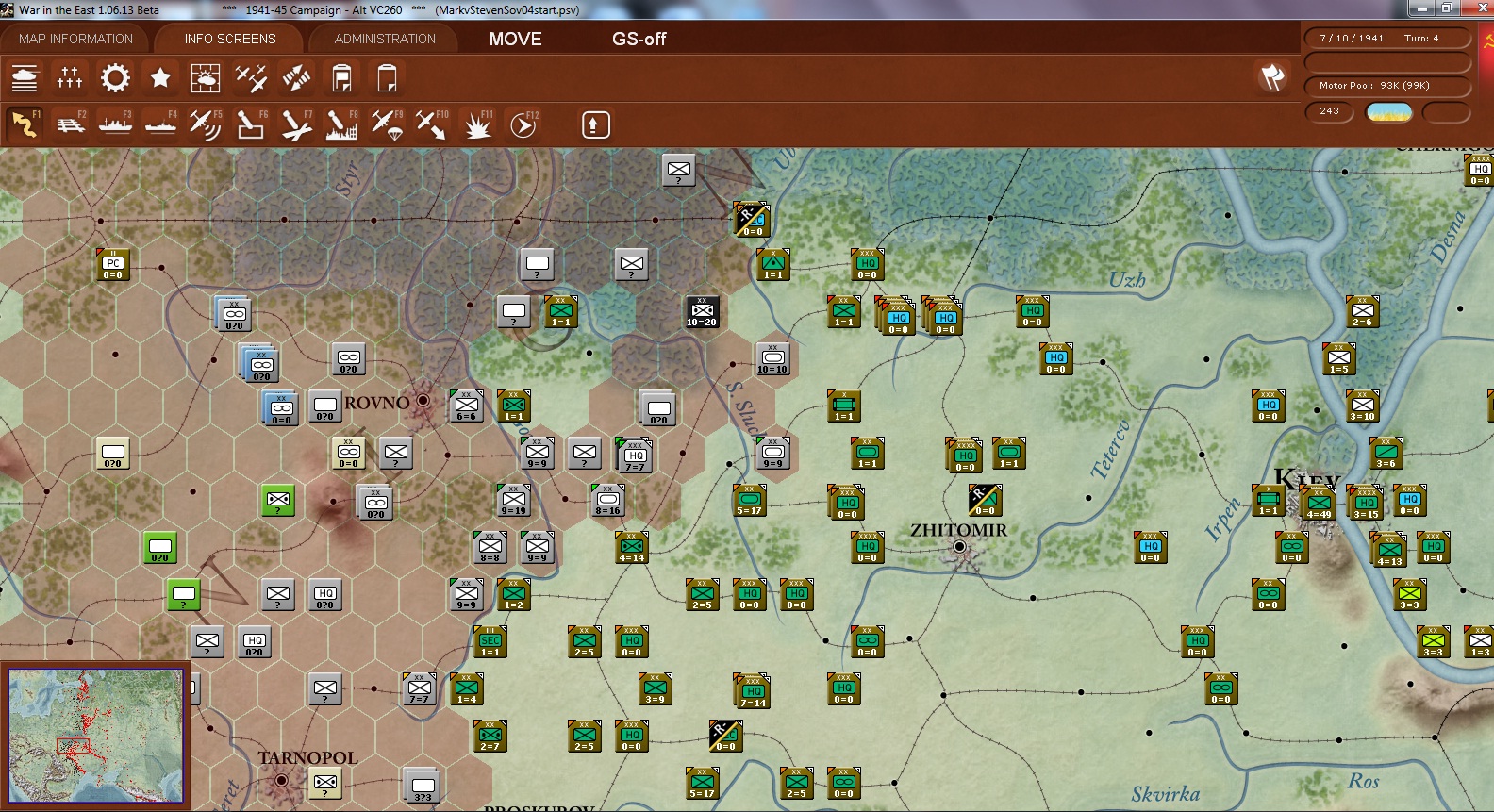Click the Zhitomir city marker
1494x812 pixels.
click(x=960, y=547)
